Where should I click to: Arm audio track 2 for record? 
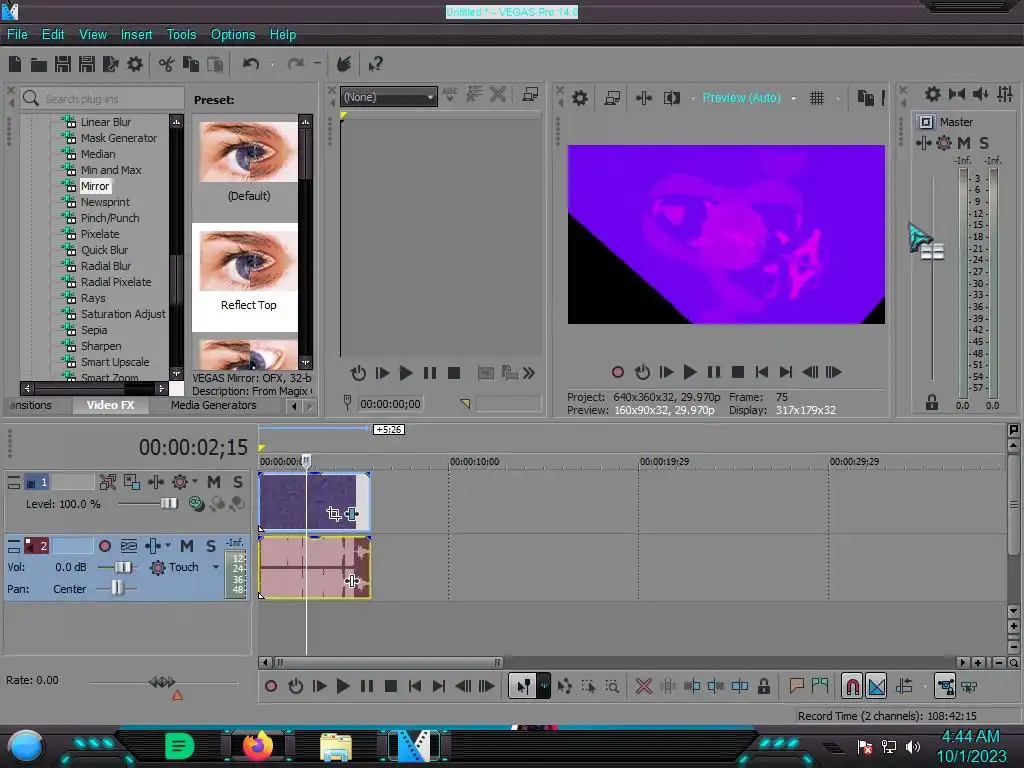point(104,546)
